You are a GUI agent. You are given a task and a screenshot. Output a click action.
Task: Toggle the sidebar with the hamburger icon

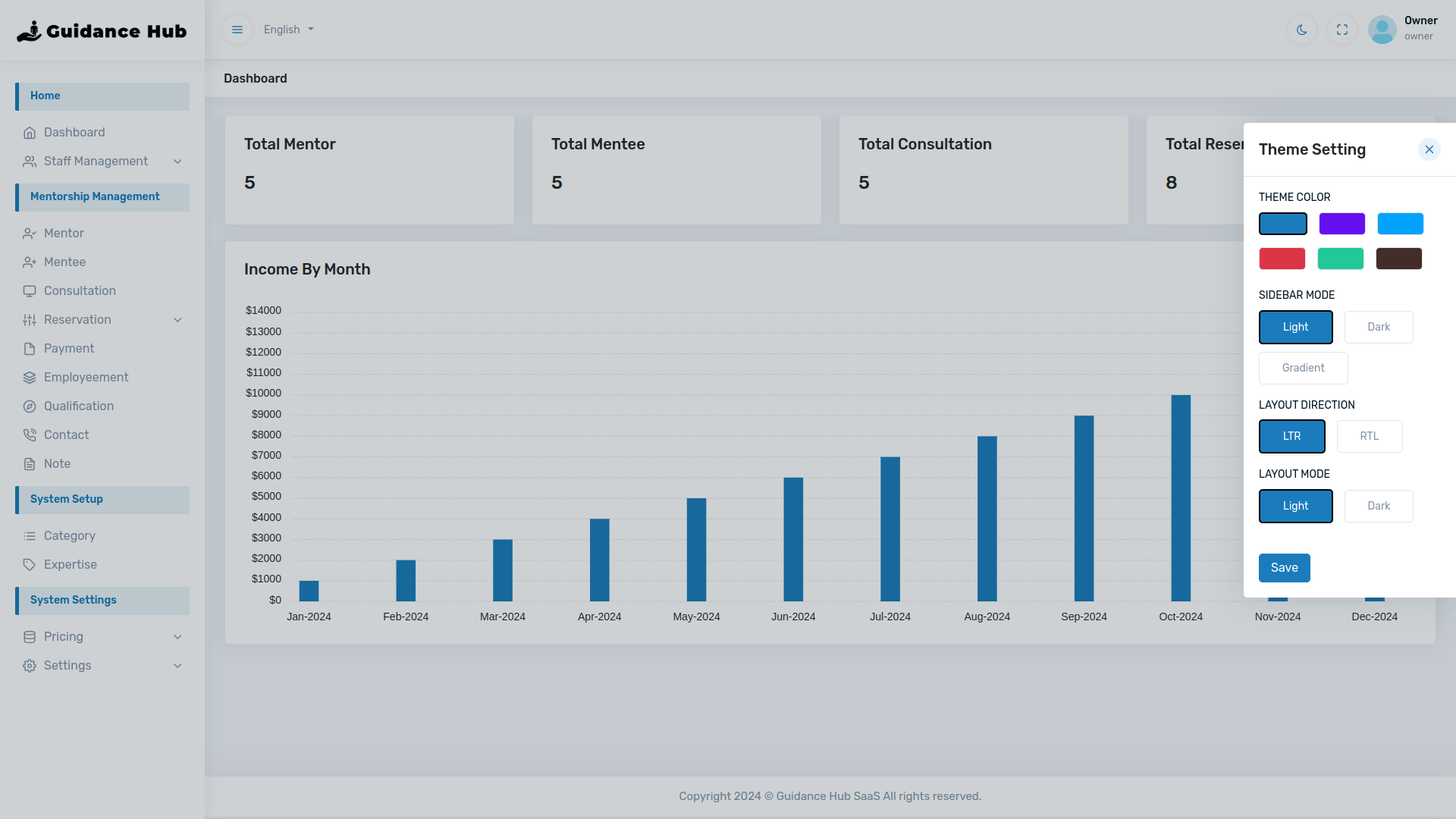pos(237,29)
